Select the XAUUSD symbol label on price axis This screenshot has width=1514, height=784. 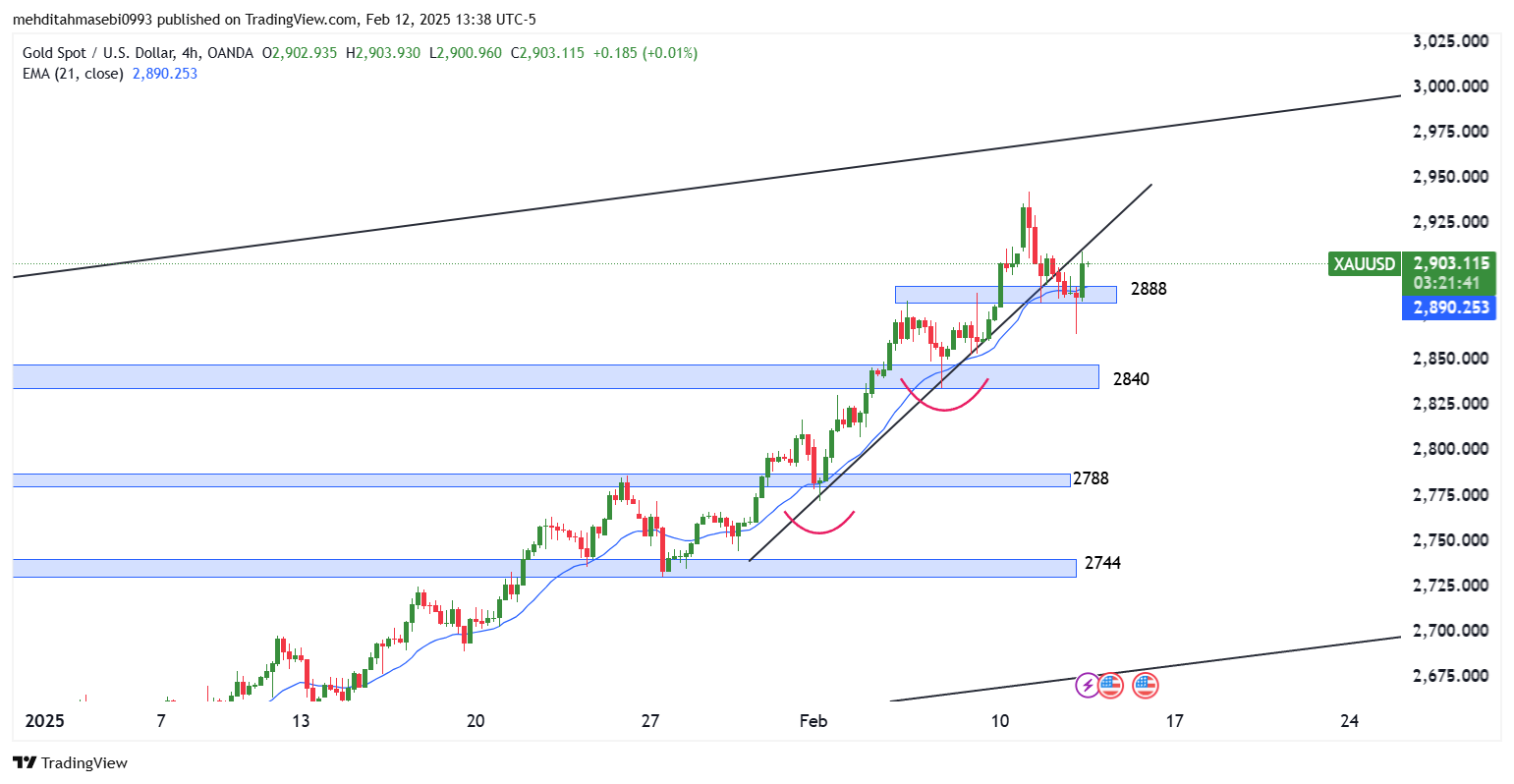point(1363,263)
